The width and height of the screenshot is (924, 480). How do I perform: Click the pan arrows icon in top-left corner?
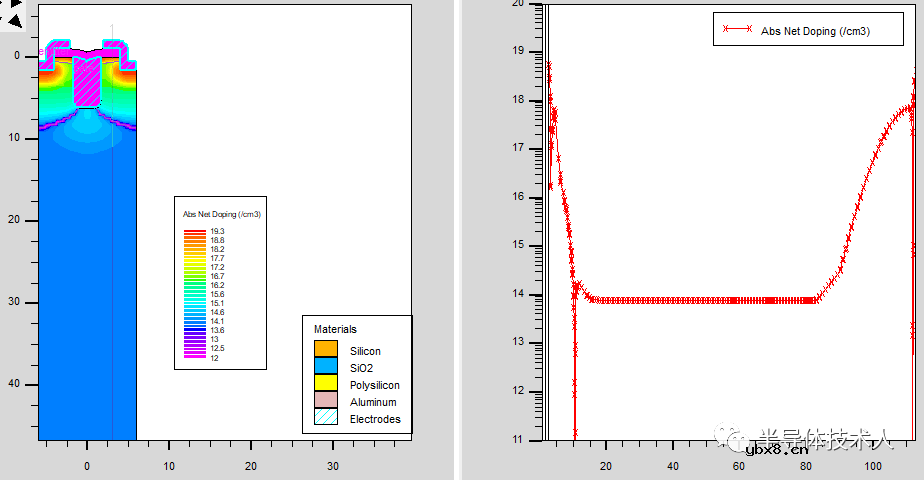[8, 8]
